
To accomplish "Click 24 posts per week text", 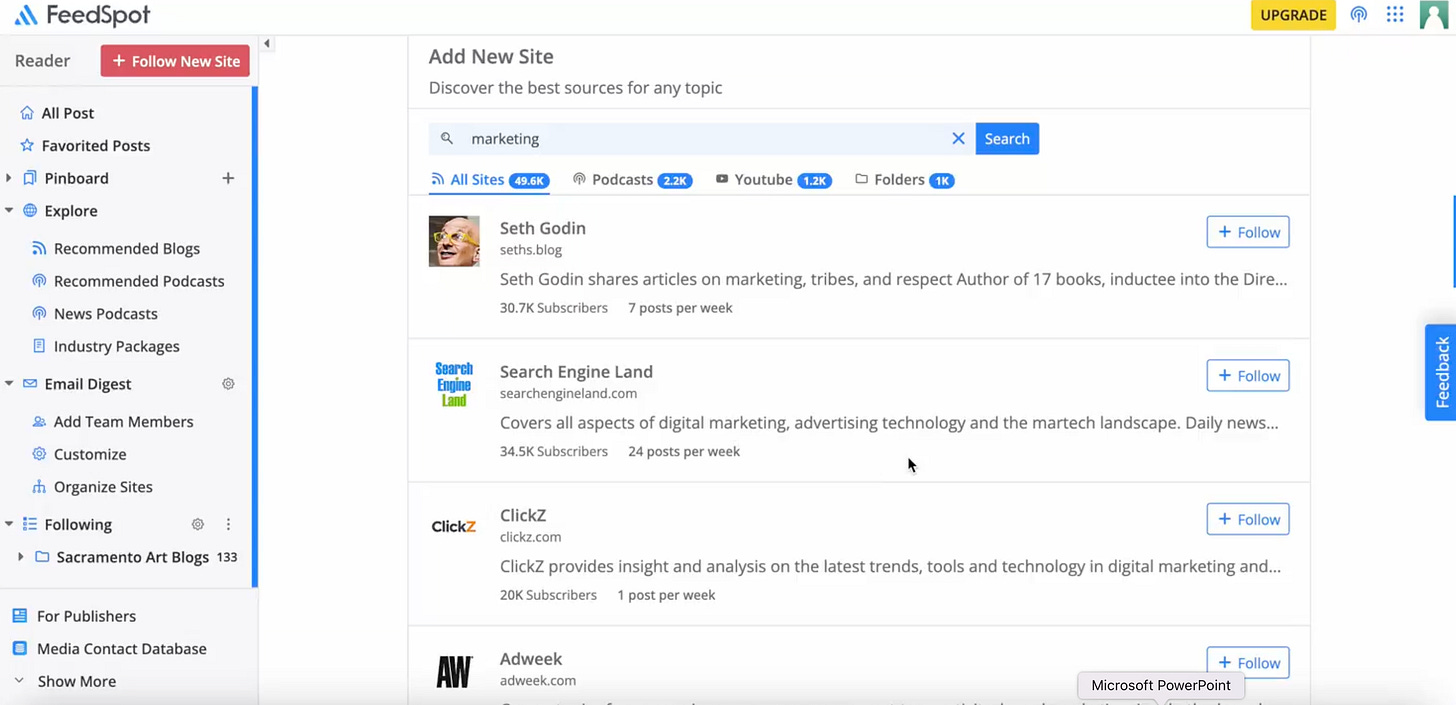I will point(684,452).
